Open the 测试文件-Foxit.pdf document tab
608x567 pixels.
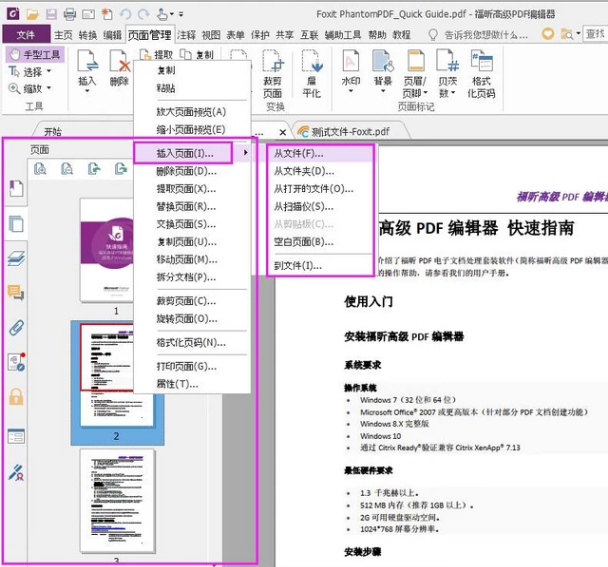tap(350, 132)
